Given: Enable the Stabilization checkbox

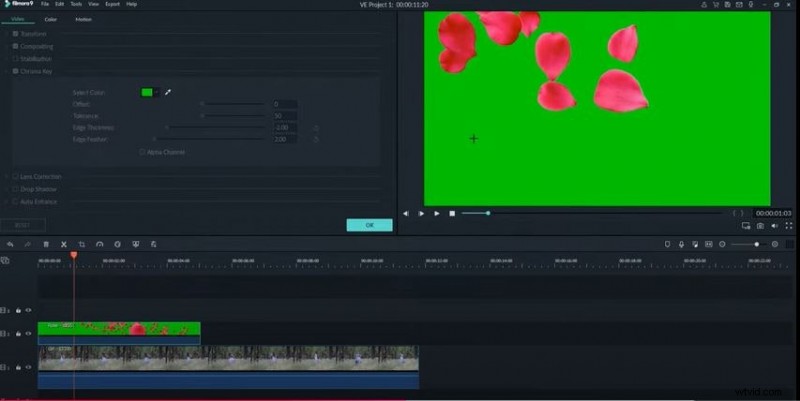Looking at the screenshot, I should coord(15,59).
